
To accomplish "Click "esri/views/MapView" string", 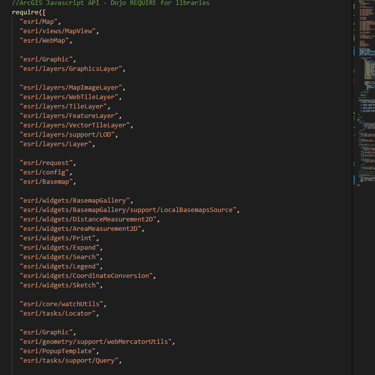I will pos(58,31).
